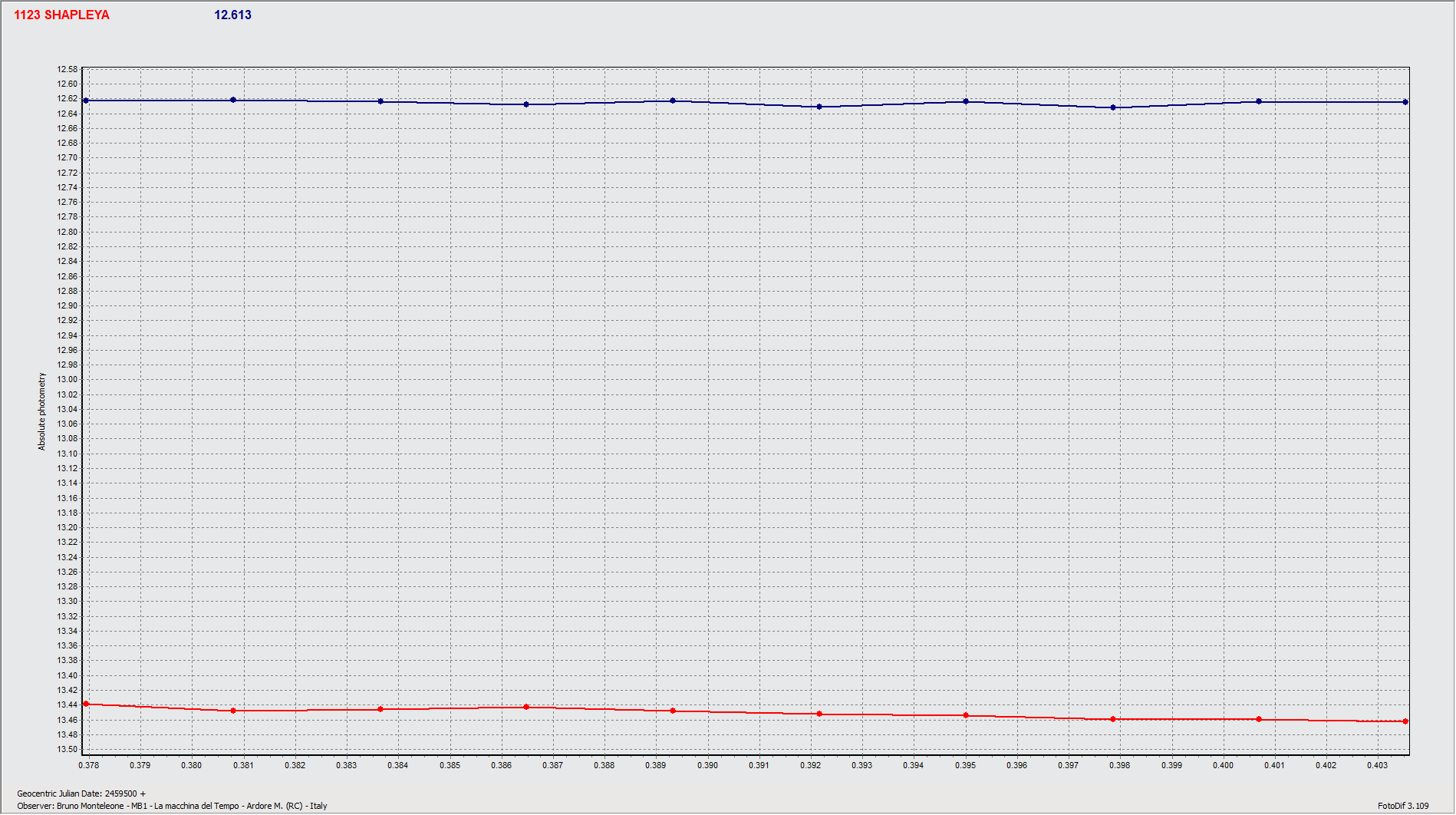Select blue data point near 0.392
The height and width of the screenshot is (815, 1456).
click(x=819, y=107)
